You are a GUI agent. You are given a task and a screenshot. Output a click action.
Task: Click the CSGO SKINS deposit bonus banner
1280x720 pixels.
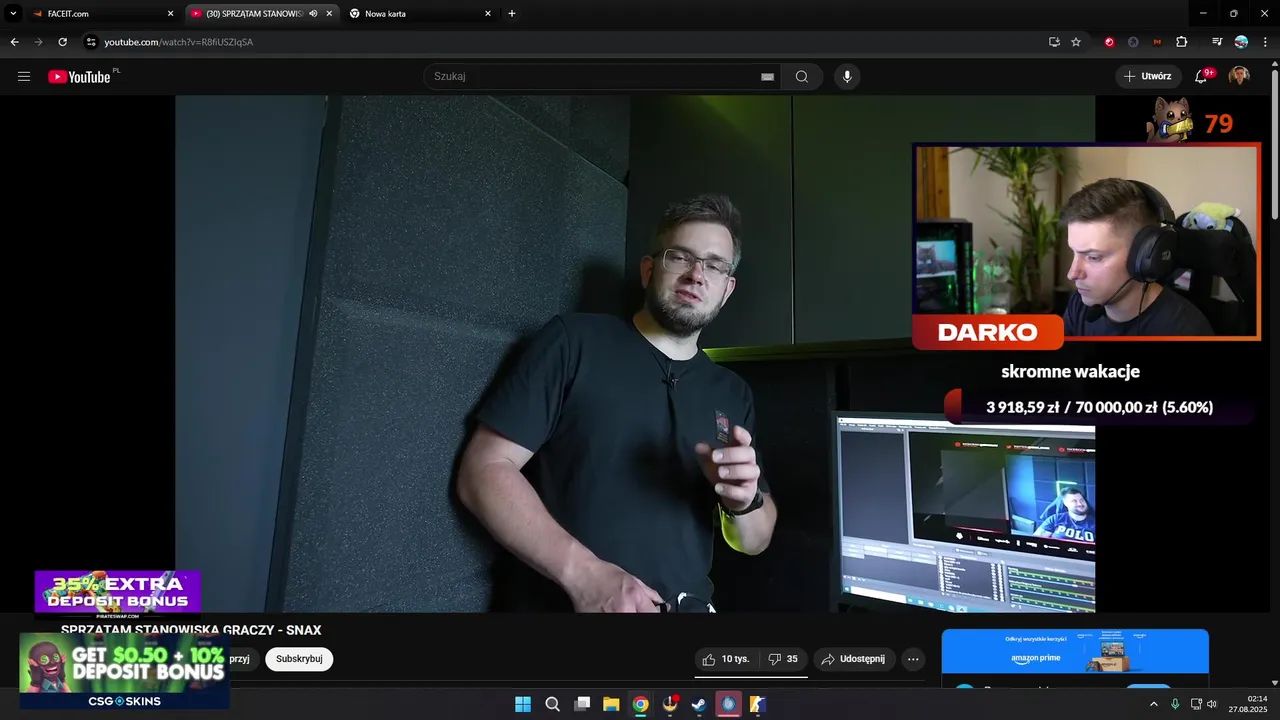point(124,670)
